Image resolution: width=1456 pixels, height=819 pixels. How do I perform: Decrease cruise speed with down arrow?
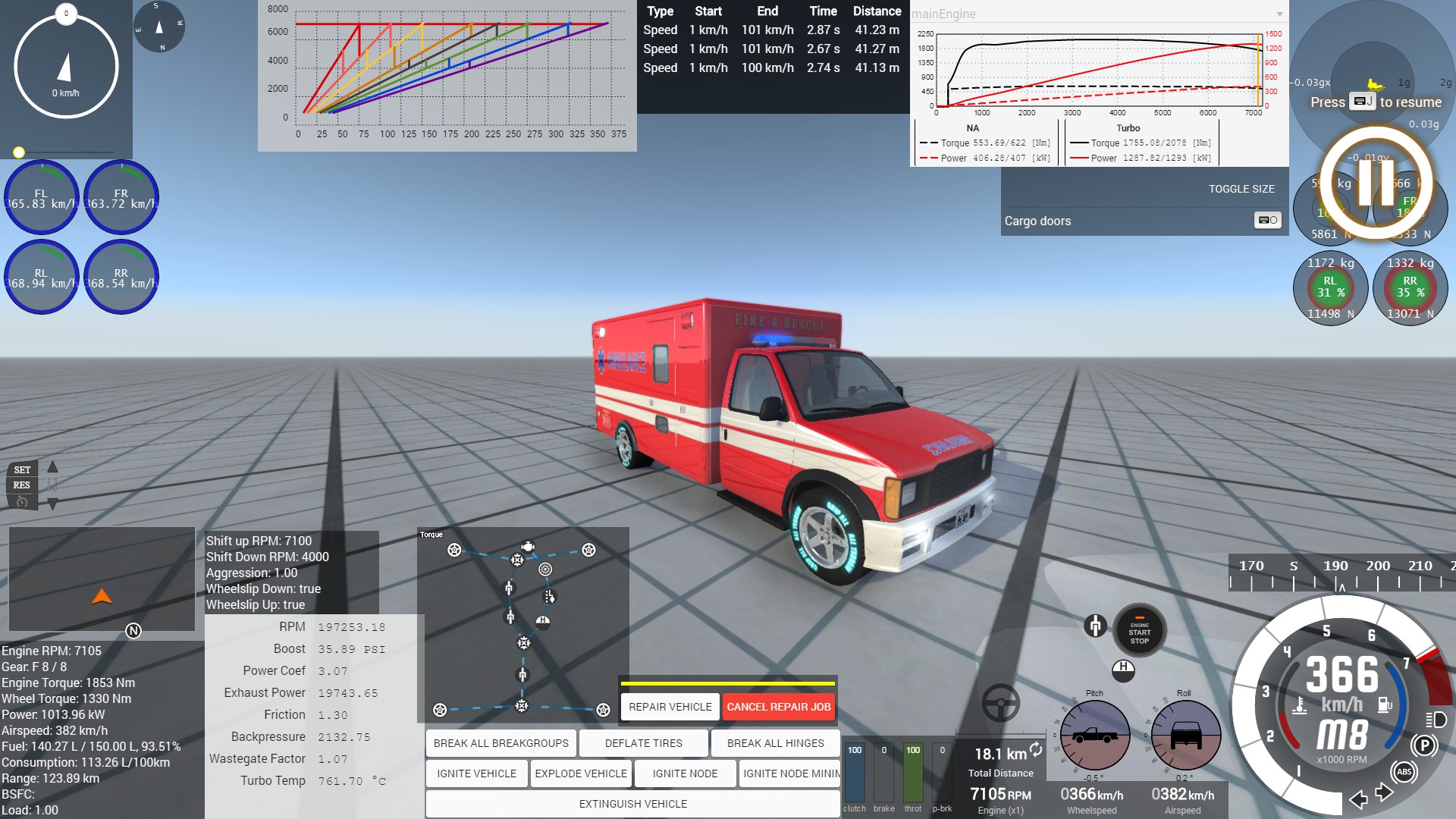[52, 503]
